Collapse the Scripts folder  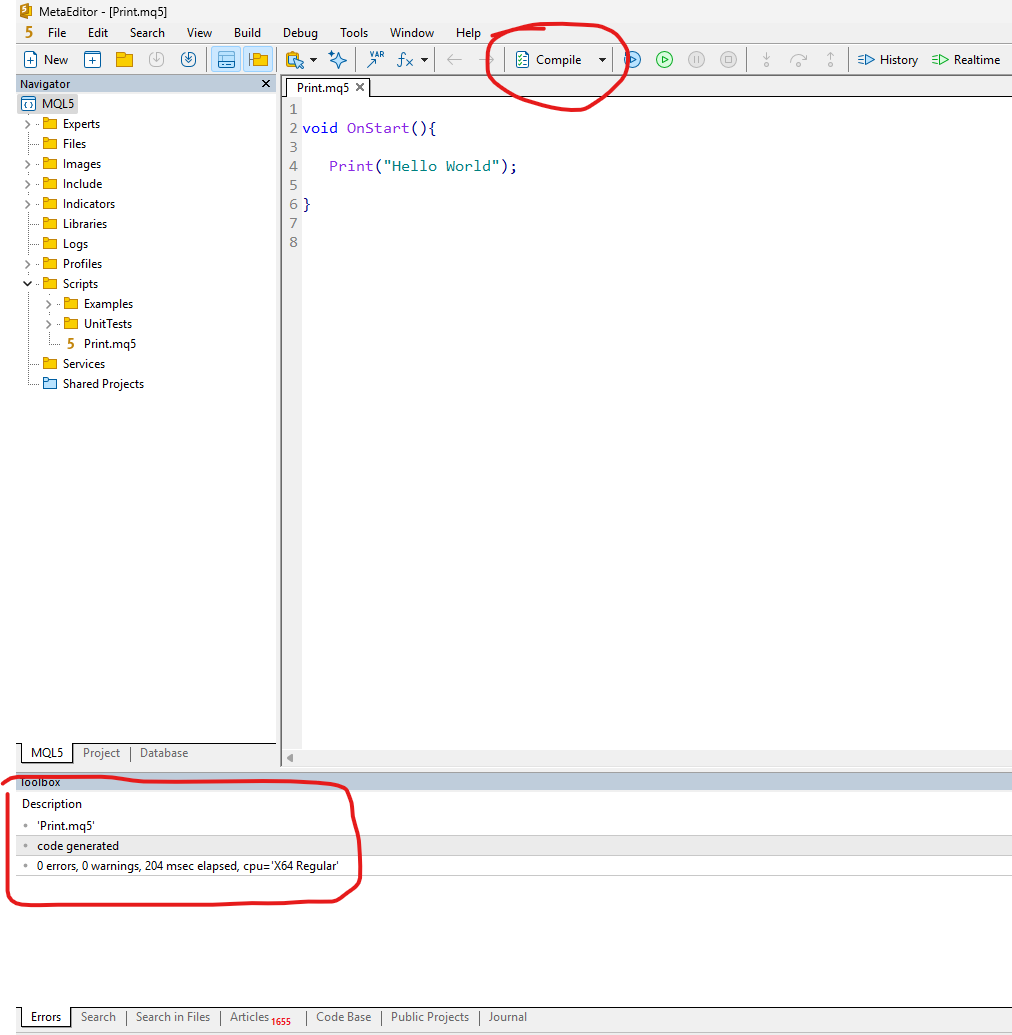click(29, 283)
